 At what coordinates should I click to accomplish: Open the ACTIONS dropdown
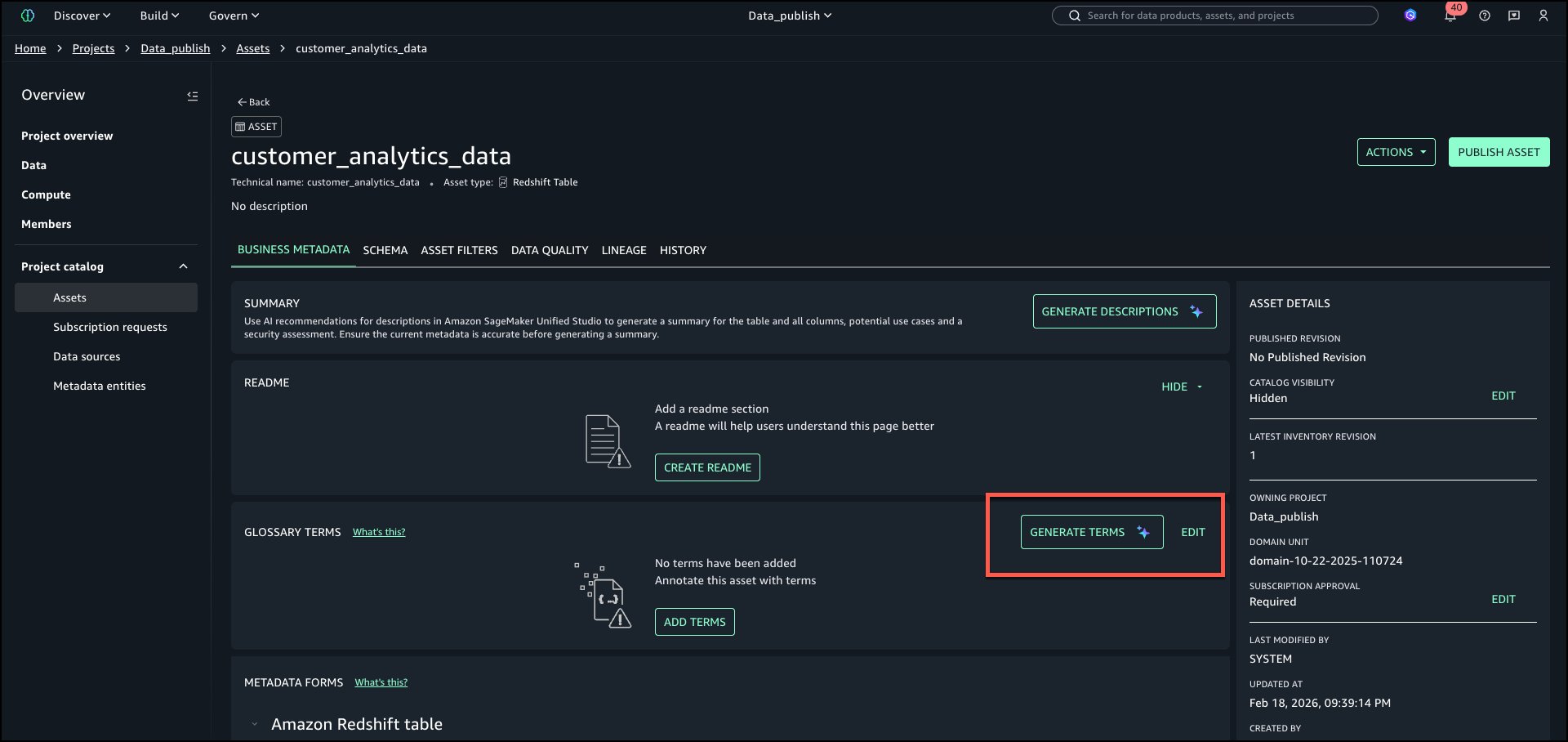[1396, 152]
